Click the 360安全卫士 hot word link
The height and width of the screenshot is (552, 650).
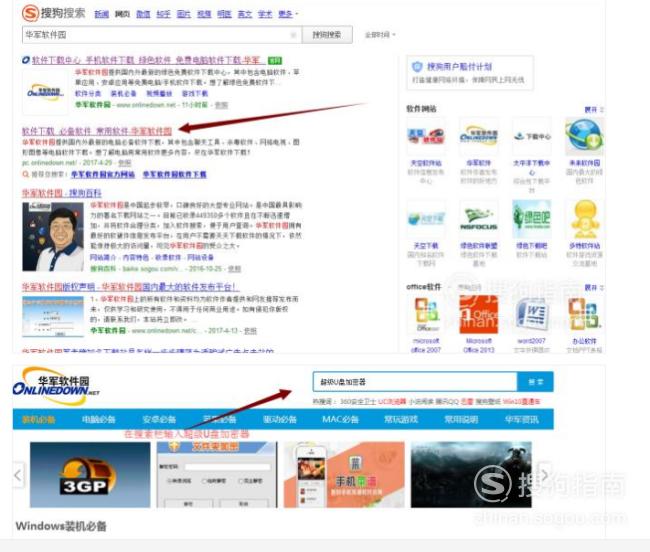(x=358, y=402)
